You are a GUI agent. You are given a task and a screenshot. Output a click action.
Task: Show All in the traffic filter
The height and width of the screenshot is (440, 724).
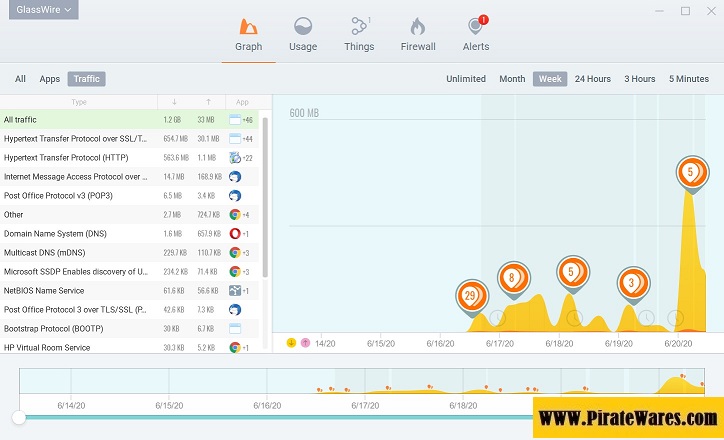coord(20,79)
